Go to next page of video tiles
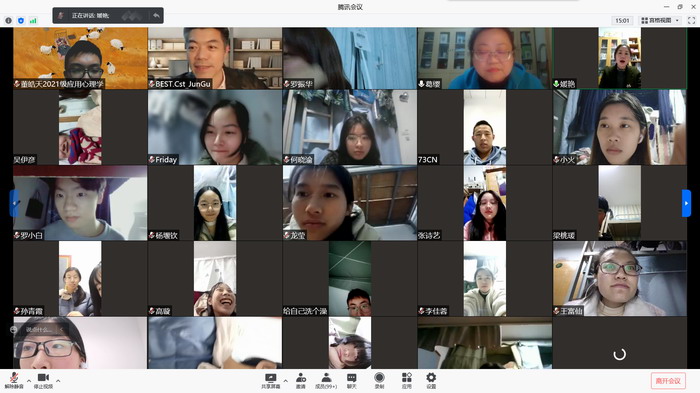 click(686, 203)
